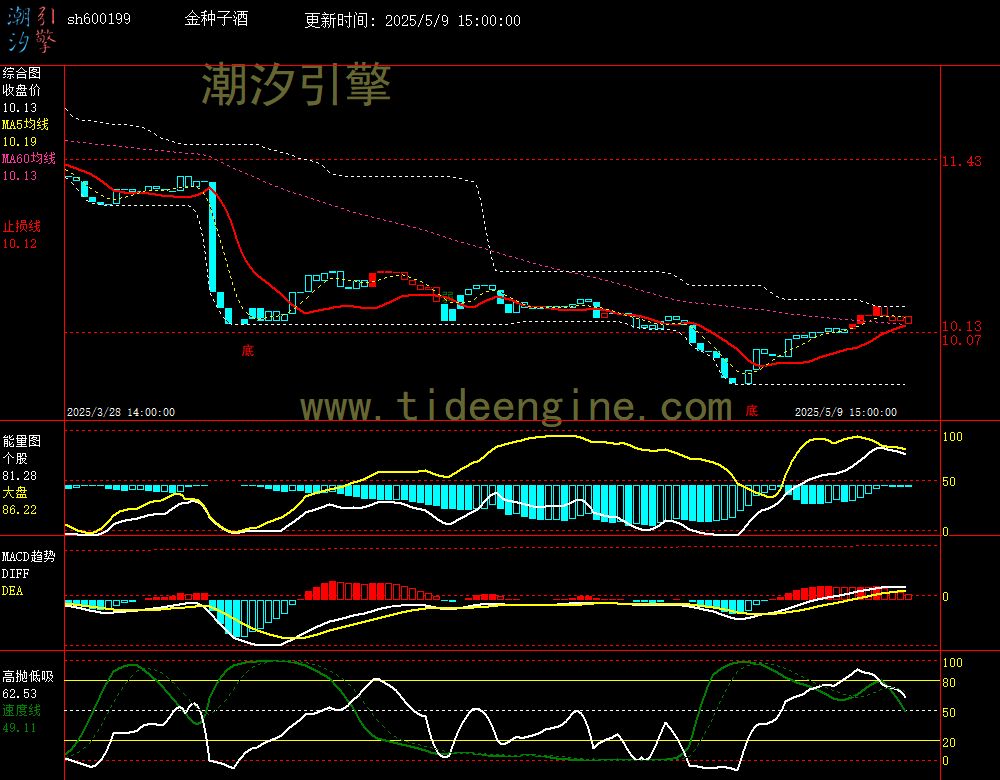The height and width of the screenshot is (780, 1000).
Task: Click the yellow DEA legend label
Action: pyautogui.click(x=12, y=591)
